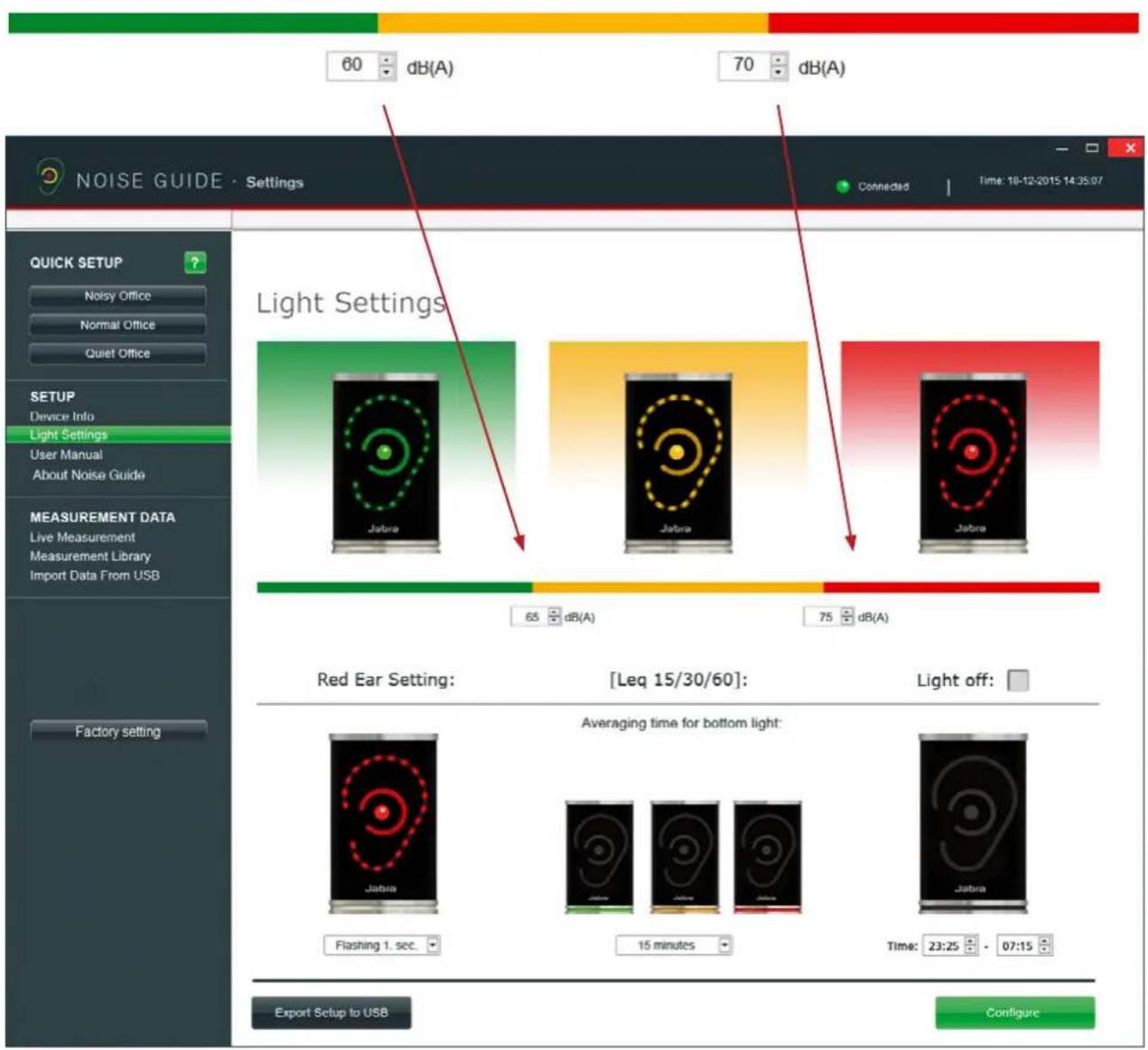Screen dimensions: 1148x1050
Task: Click the red segment of threshold bar
Action: [x=961, y=587]
